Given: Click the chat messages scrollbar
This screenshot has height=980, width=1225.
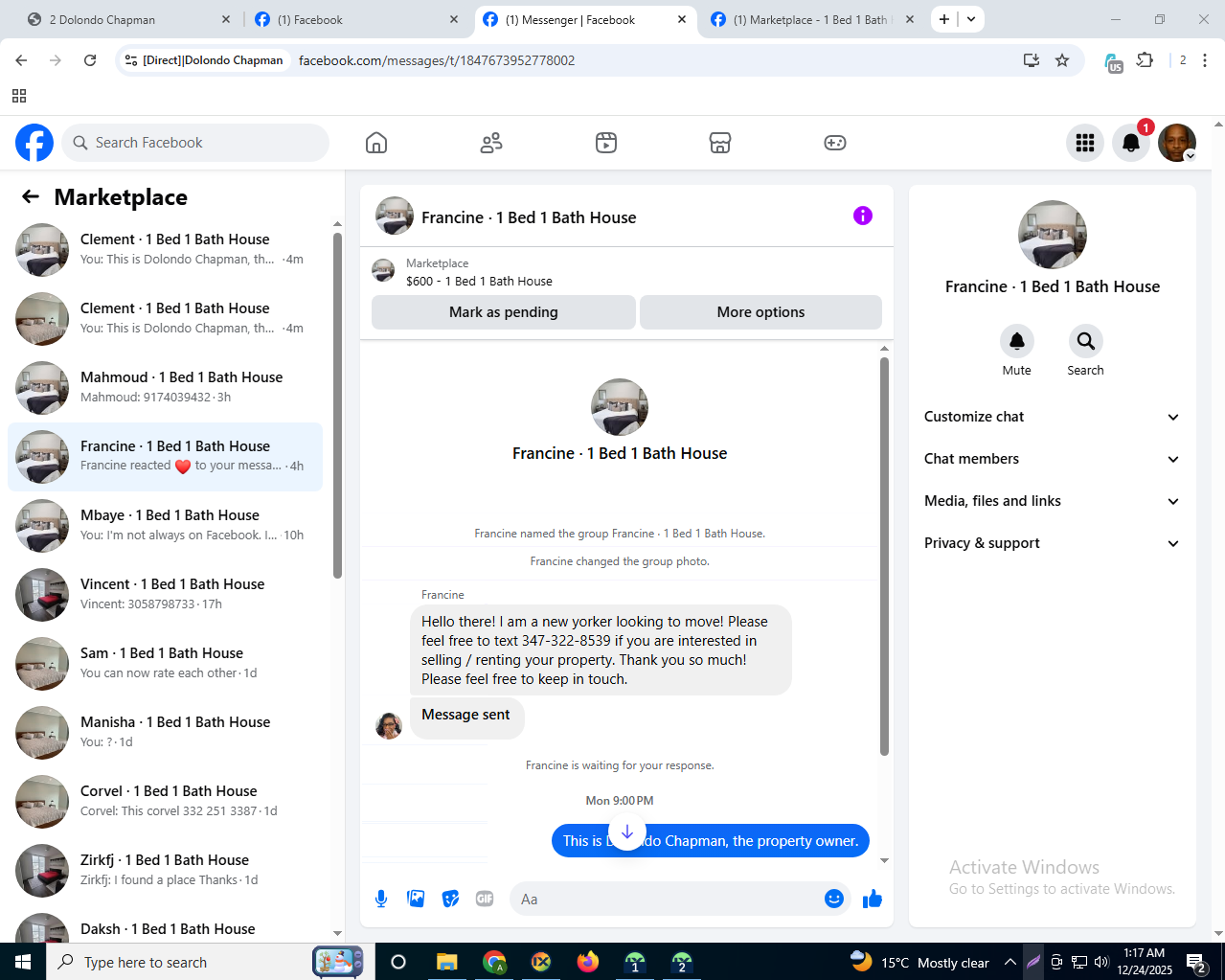Looking at the screenshot, I should point(884,557).
